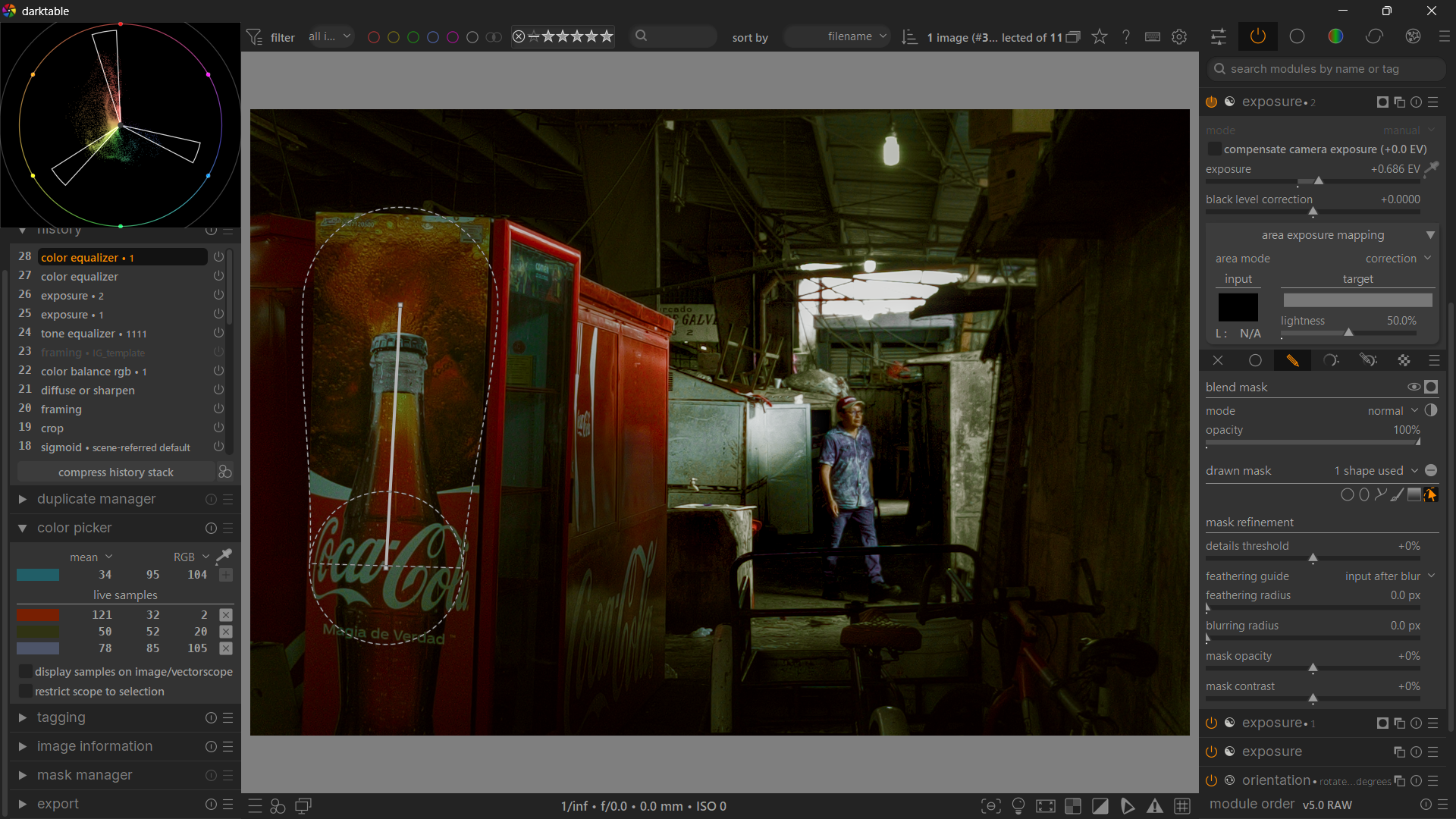Select history item 27 color equalizer
The width and height of the screenshot is (1456, 819).
click(x=123, y=276)
